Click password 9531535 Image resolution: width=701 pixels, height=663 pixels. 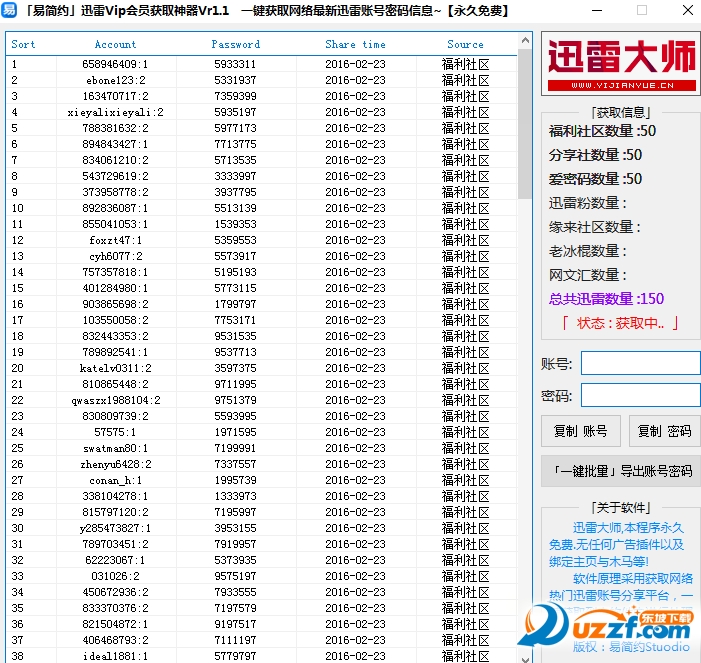click(236, 336)
